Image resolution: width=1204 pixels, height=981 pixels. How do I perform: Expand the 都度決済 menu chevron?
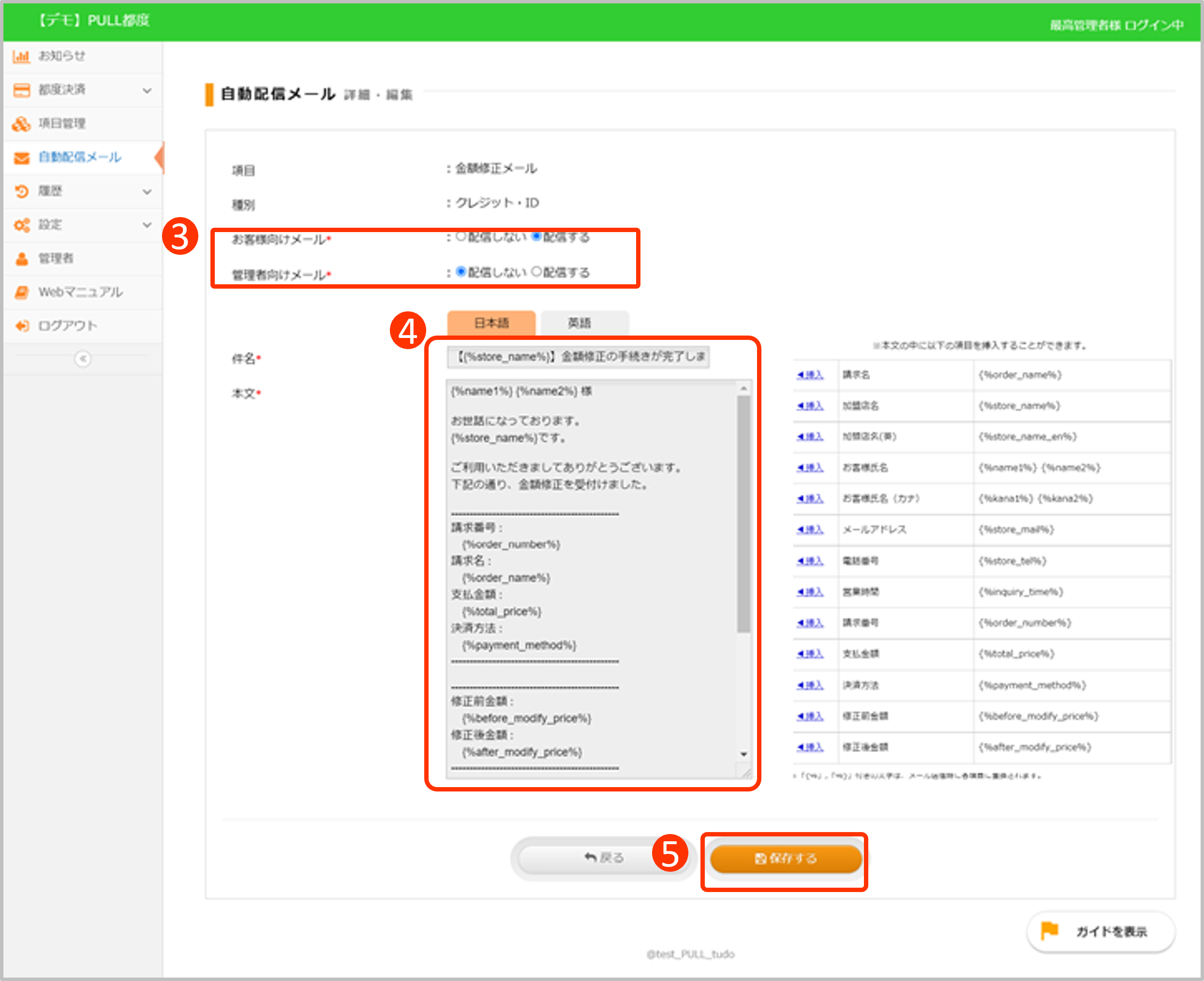(x=147, y=90)
